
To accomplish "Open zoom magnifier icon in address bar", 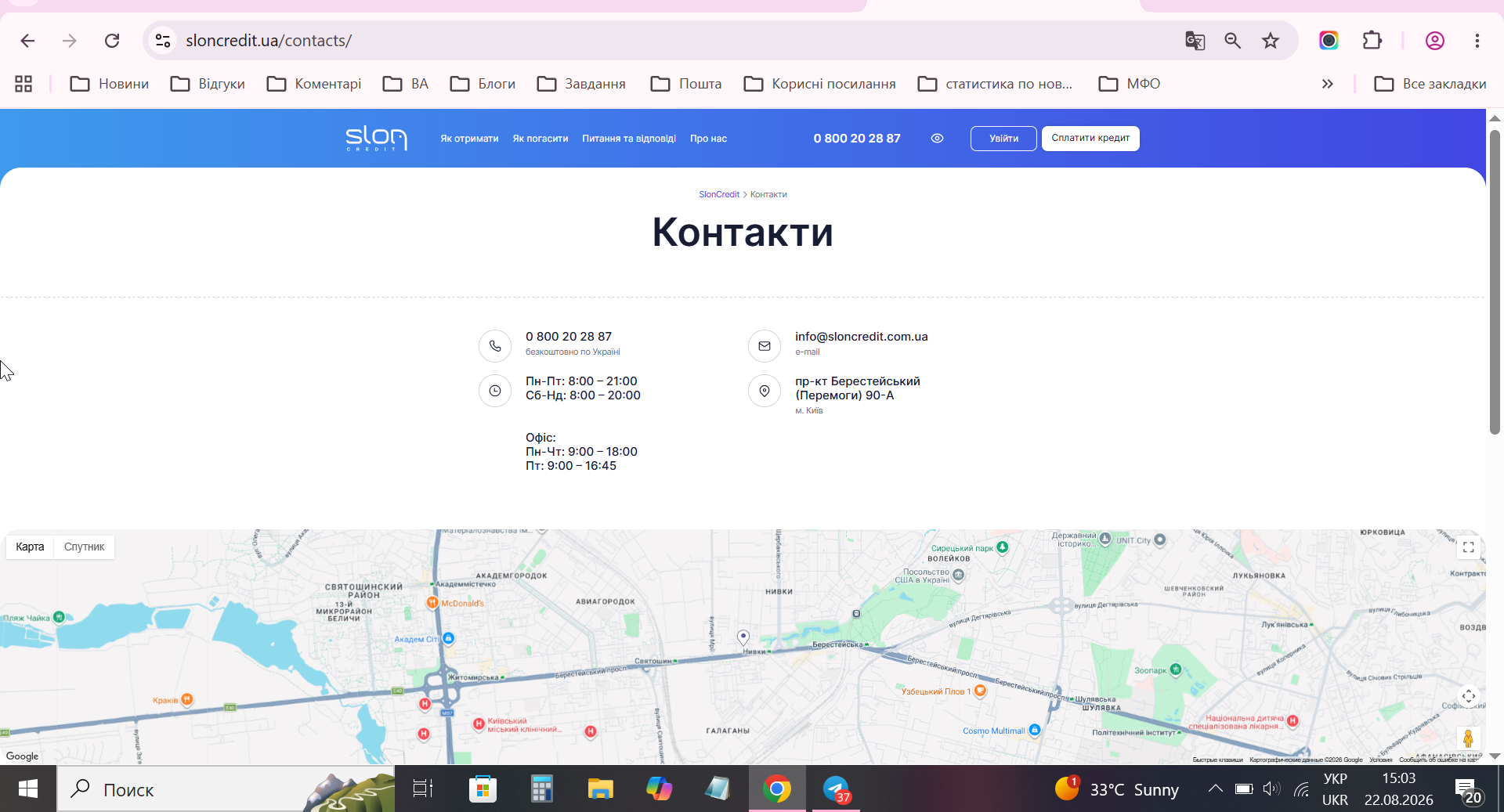I will pos(1233,41).
